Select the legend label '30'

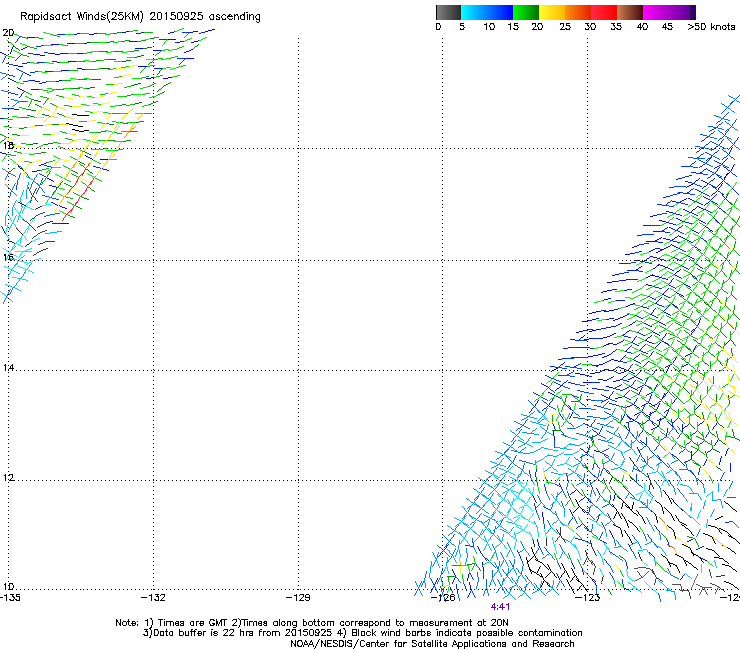tap(590, 27)
